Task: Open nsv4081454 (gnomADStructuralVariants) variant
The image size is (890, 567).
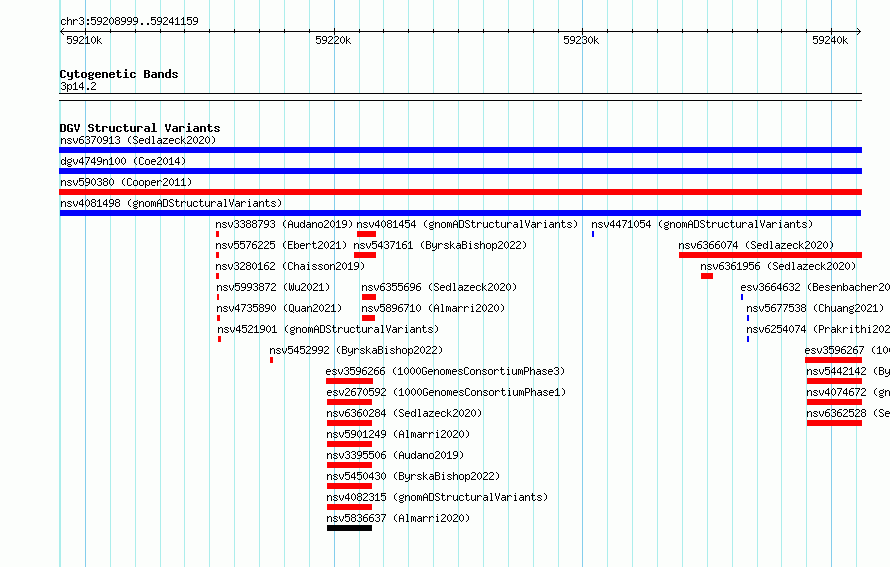Action: 467,224
